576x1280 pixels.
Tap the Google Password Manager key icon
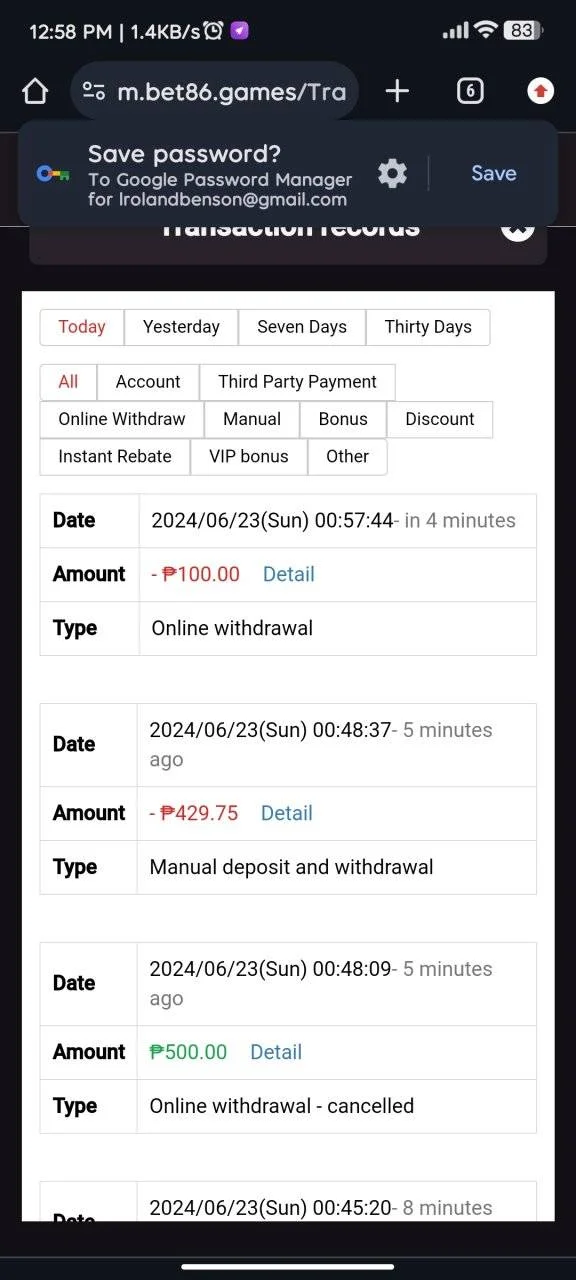52,173
